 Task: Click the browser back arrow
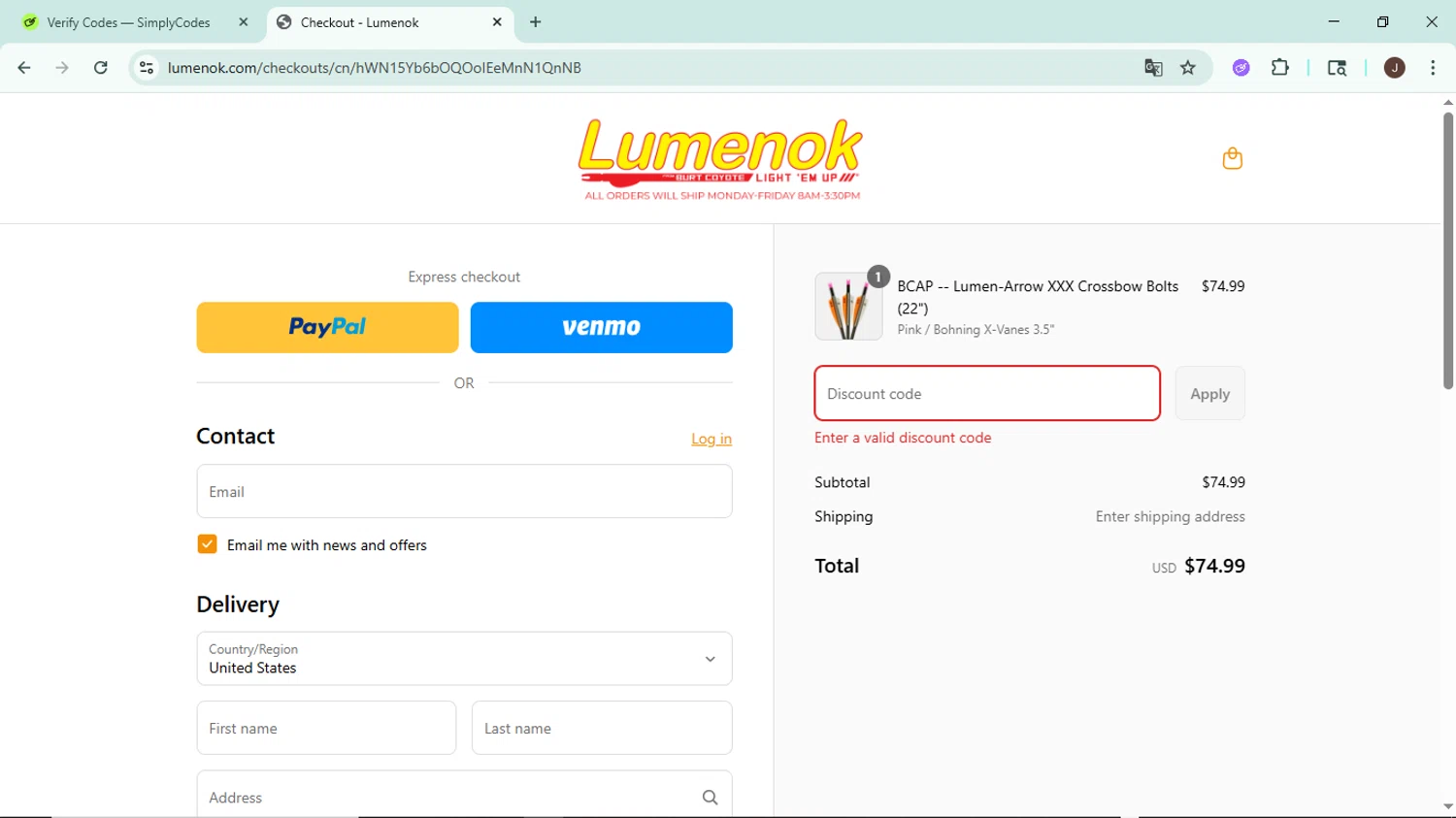pos(24,68)
